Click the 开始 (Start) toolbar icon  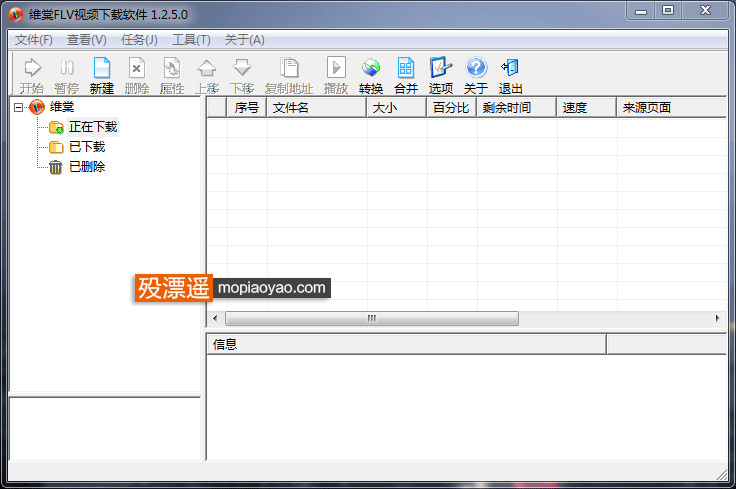tap(32, 68)
